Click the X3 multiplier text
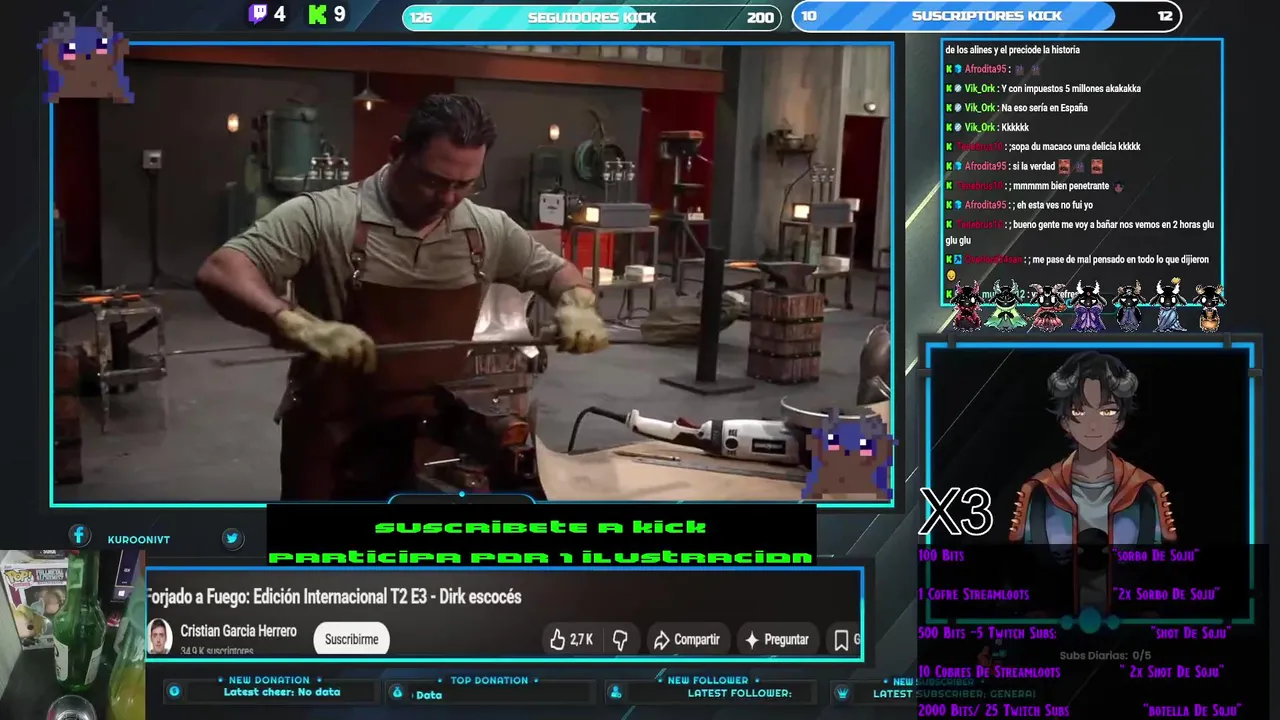This screenshot has height=720, width=1280. (956, 512)
